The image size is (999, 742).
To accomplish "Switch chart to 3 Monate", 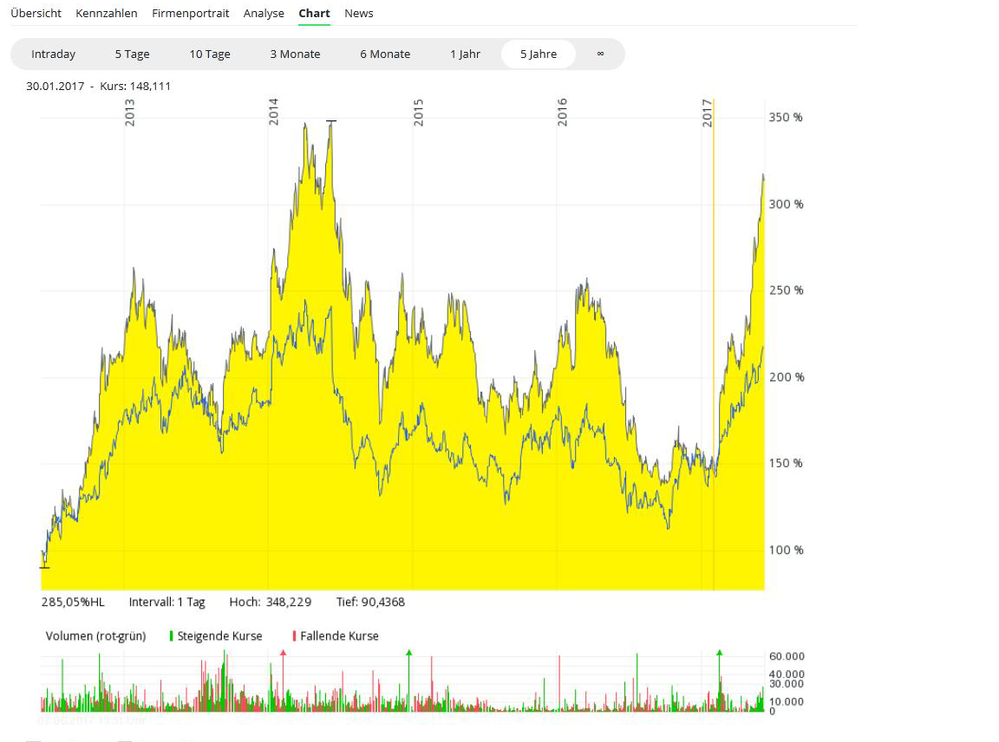I will [295, 54].
